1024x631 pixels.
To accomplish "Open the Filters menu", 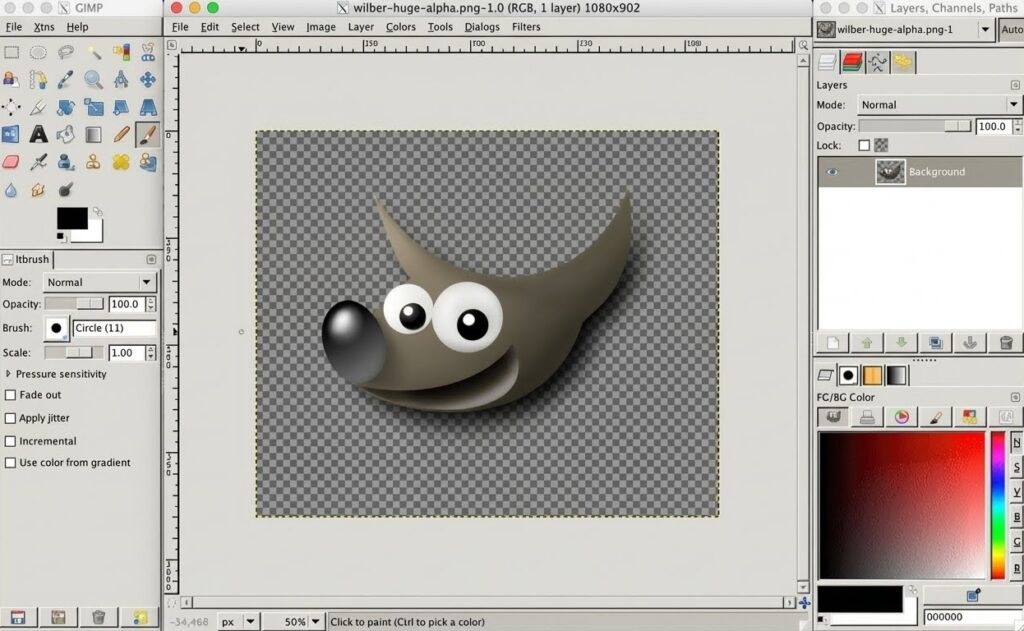I will pyautogui.click(x=527, y=27).
